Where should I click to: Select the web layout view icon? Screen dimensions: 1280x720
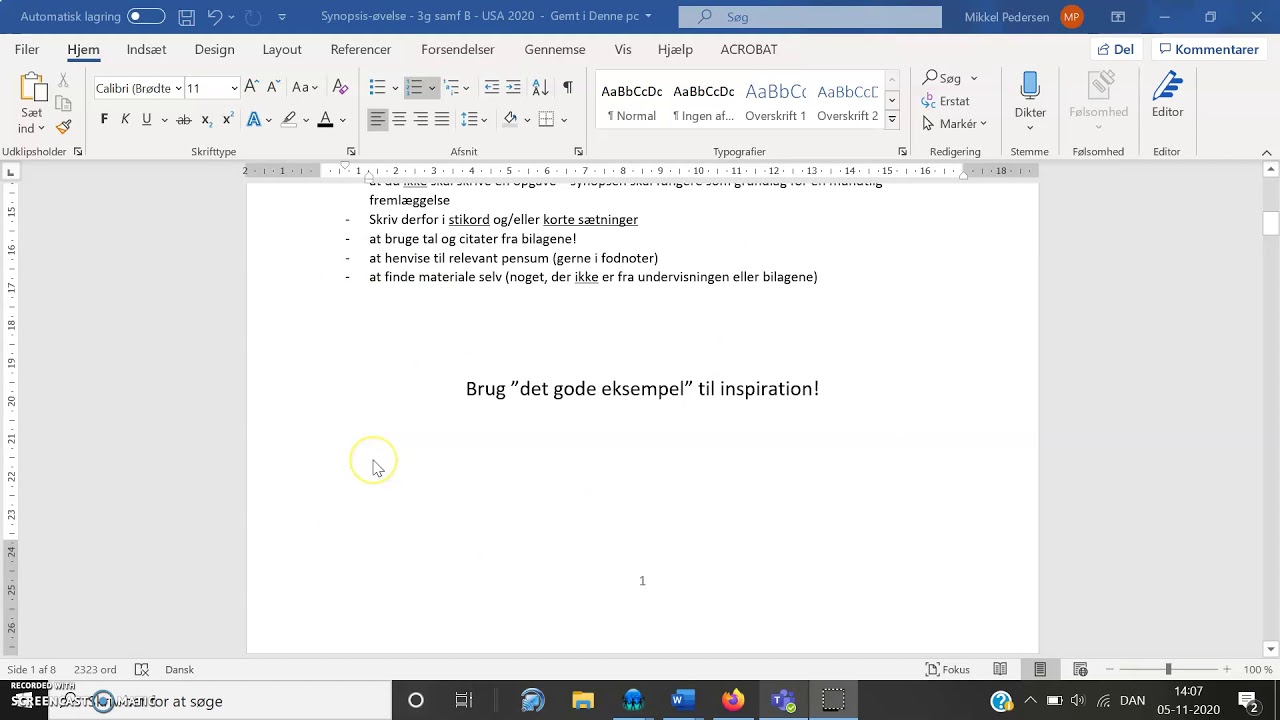pos(1080,670)
